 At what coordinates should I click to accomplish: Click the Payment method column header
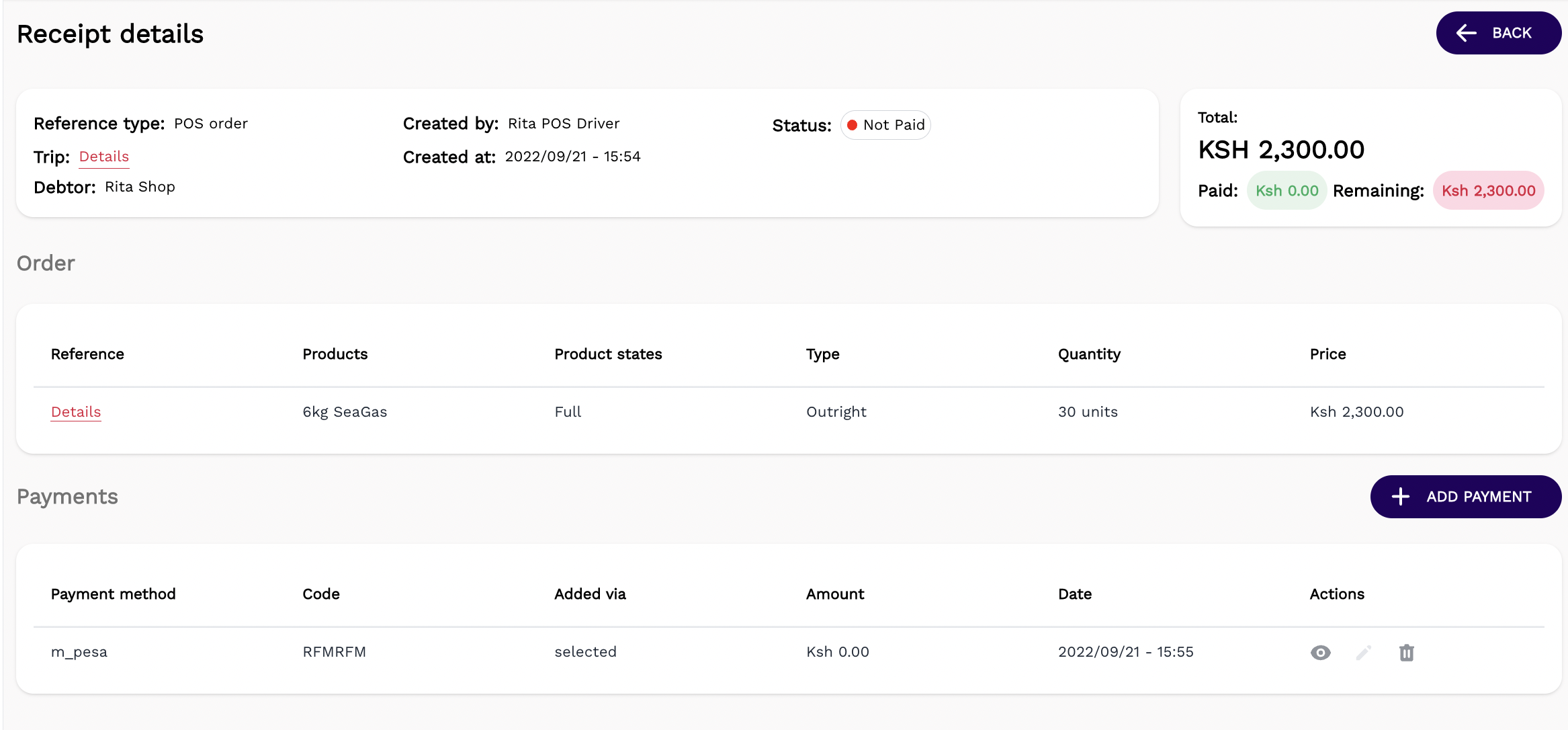[x=113, y=594]
